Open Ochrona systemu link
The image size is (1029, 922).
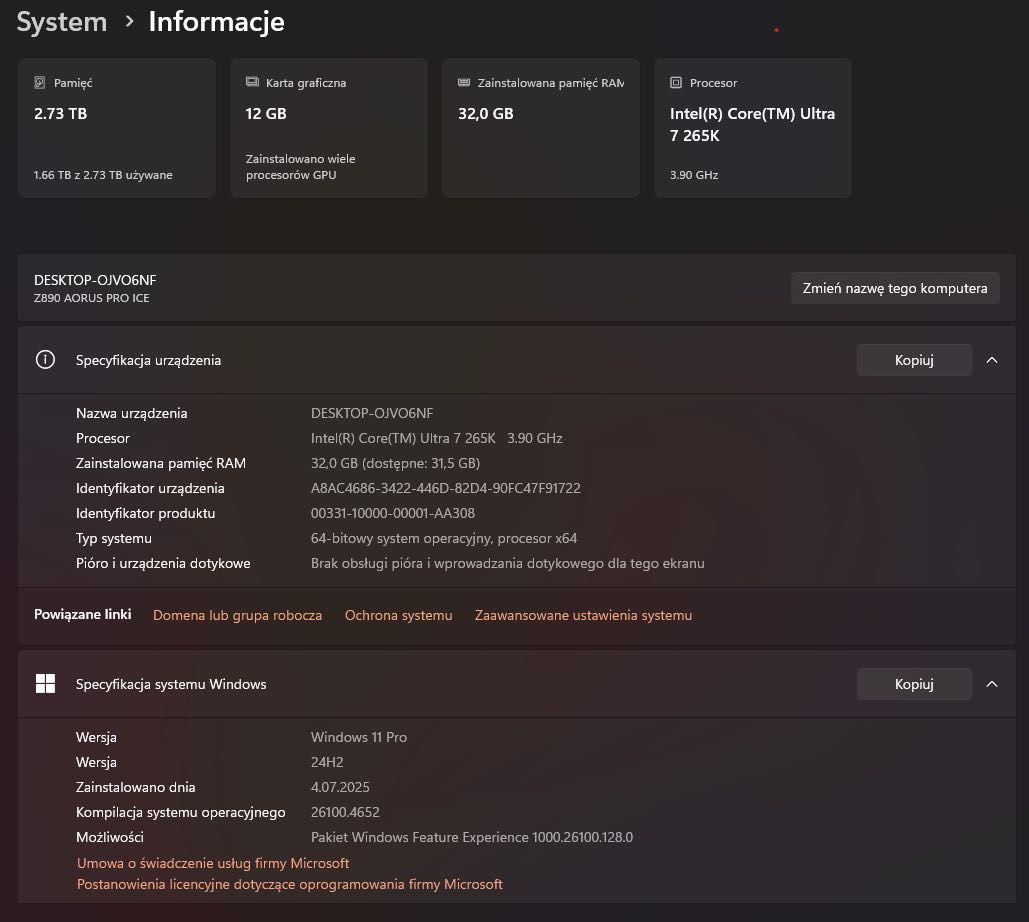click(x=398, y=615)
